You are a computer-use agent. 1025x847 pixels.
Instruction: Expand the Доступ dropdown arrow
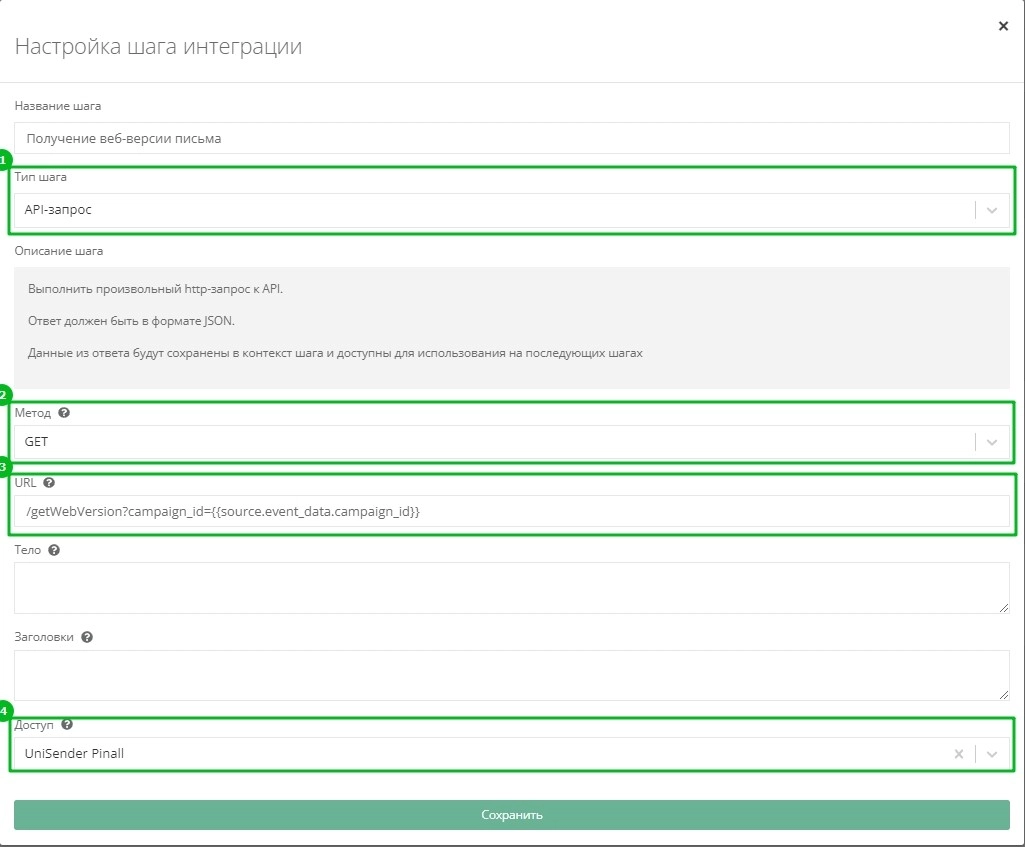992,754
